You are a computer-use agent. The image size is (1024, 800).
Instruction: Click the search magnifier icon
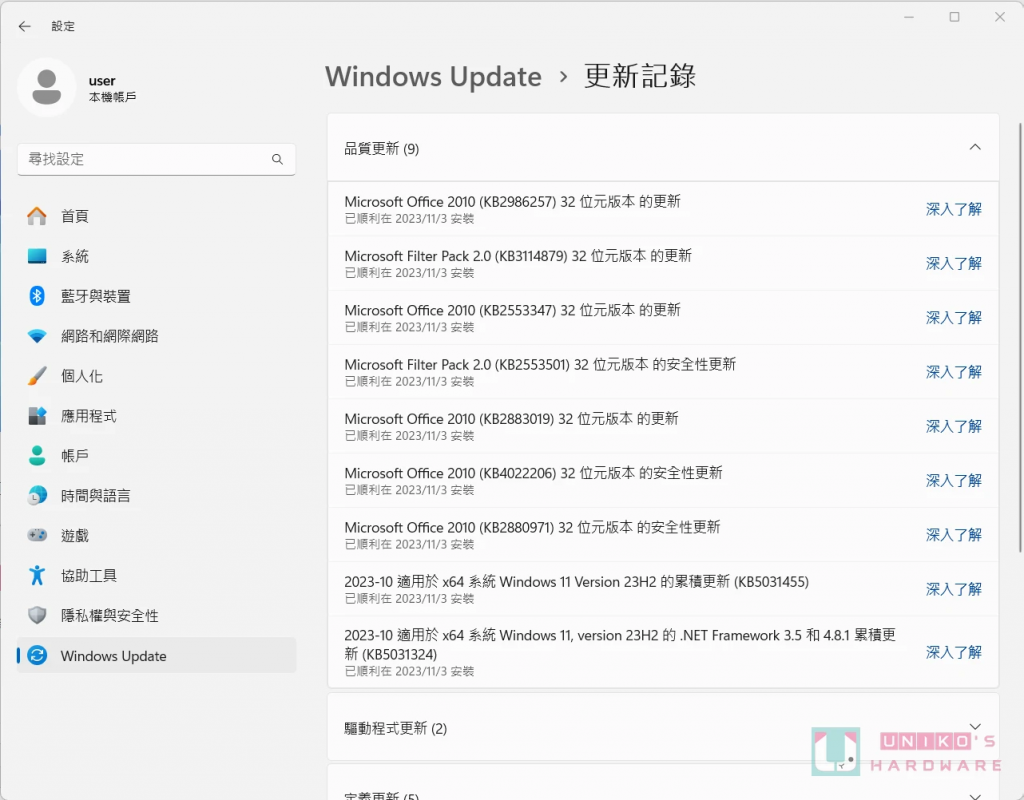[277, 159]
